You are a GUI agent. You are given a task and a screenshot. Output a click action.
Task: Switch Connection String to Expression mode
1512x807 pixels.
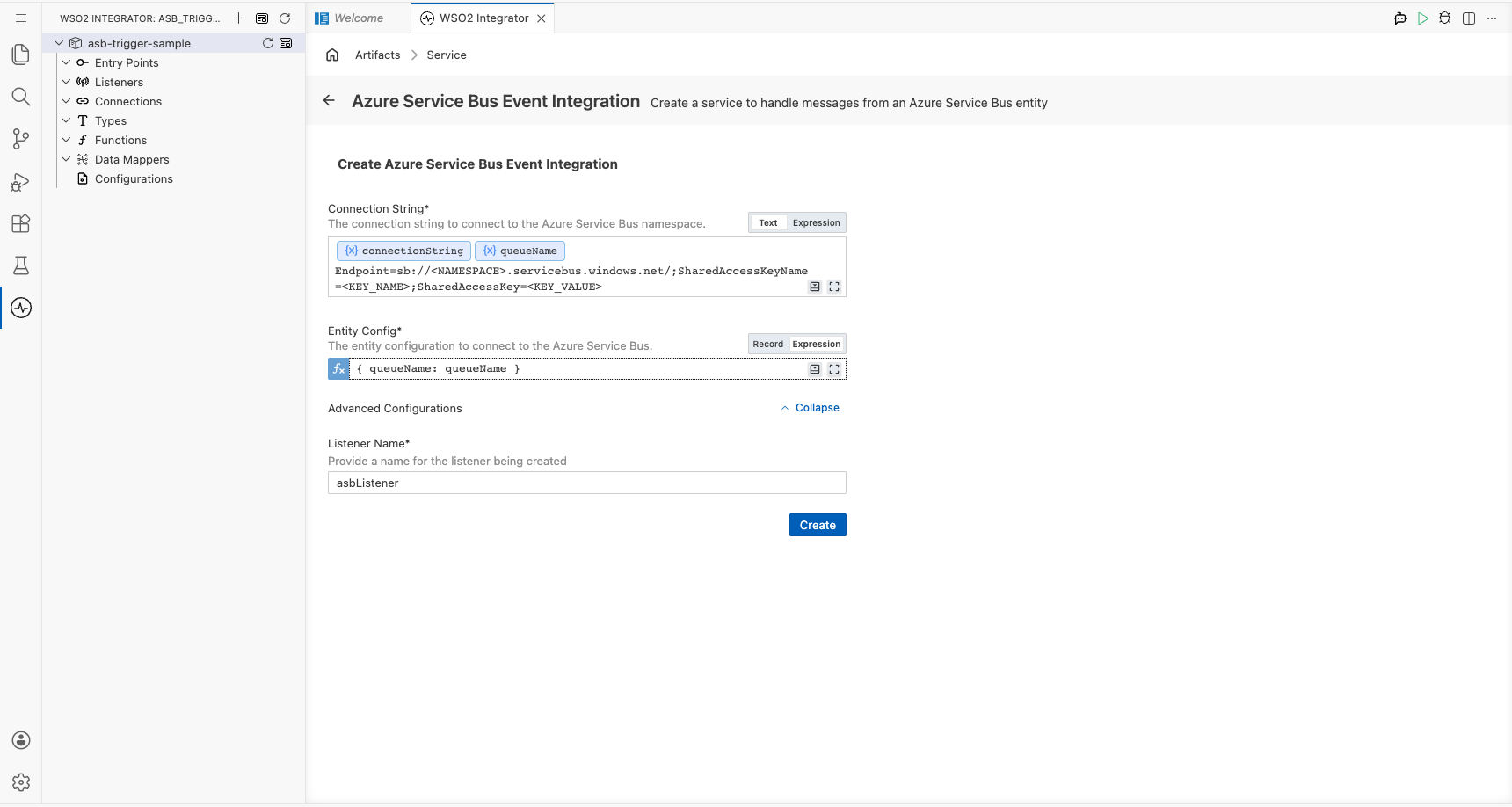coord(817,222)
